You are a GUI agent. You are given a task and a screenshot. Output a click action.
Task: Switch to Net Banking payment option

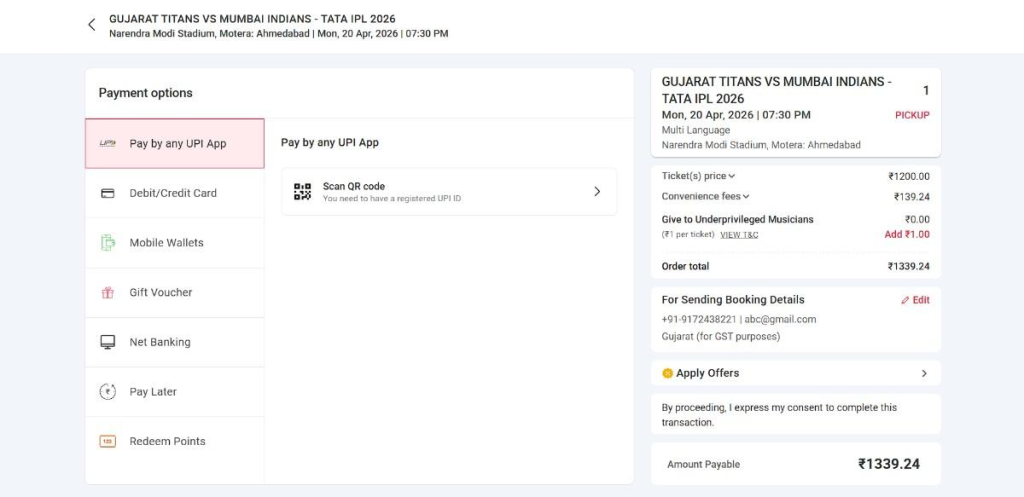click(160, 342)
